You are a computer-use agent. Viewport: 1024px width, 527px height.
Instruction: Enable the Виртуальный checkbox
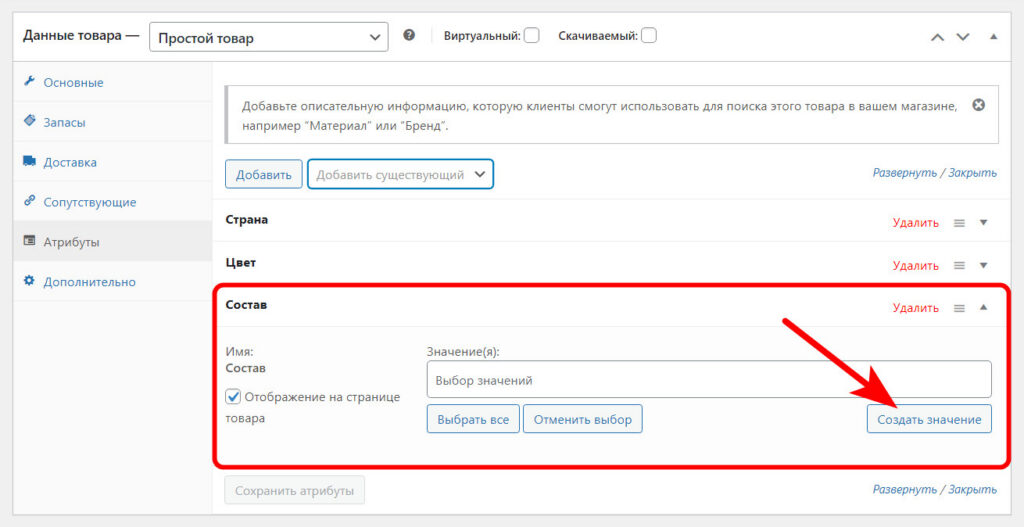click(x=532, y=35)
